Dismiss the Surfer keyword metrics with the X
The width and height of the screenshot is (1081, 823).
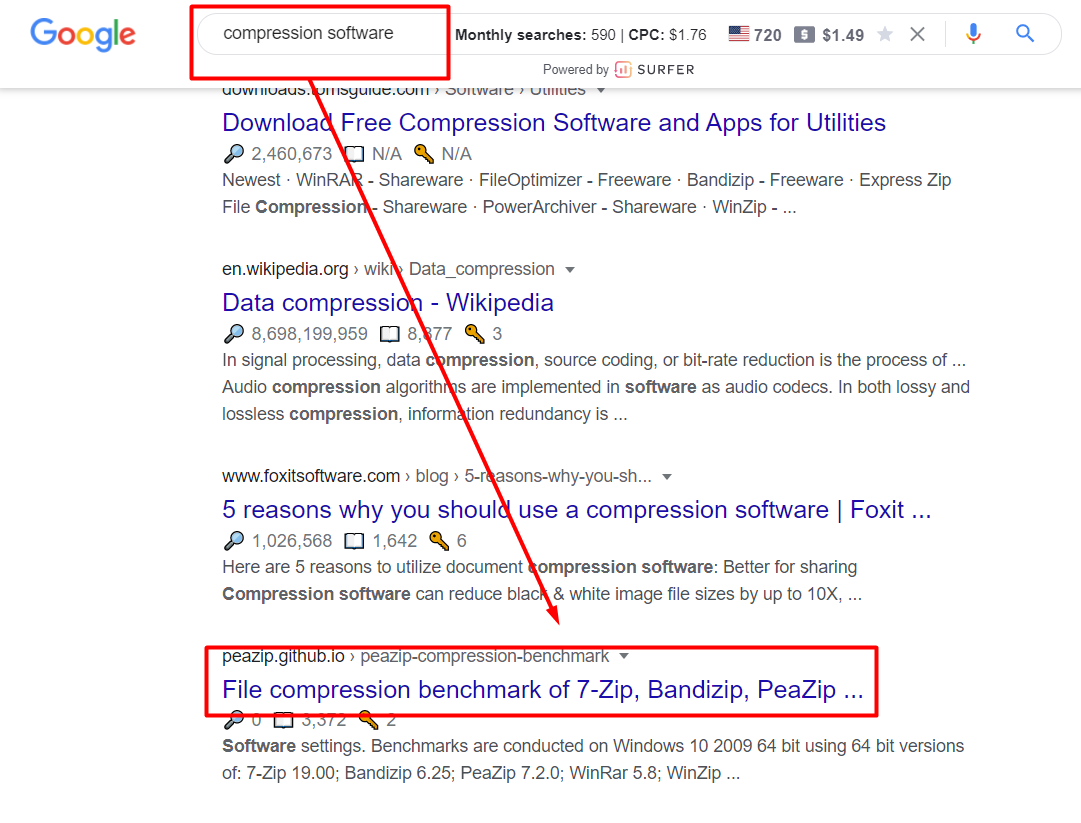(918, 33)
